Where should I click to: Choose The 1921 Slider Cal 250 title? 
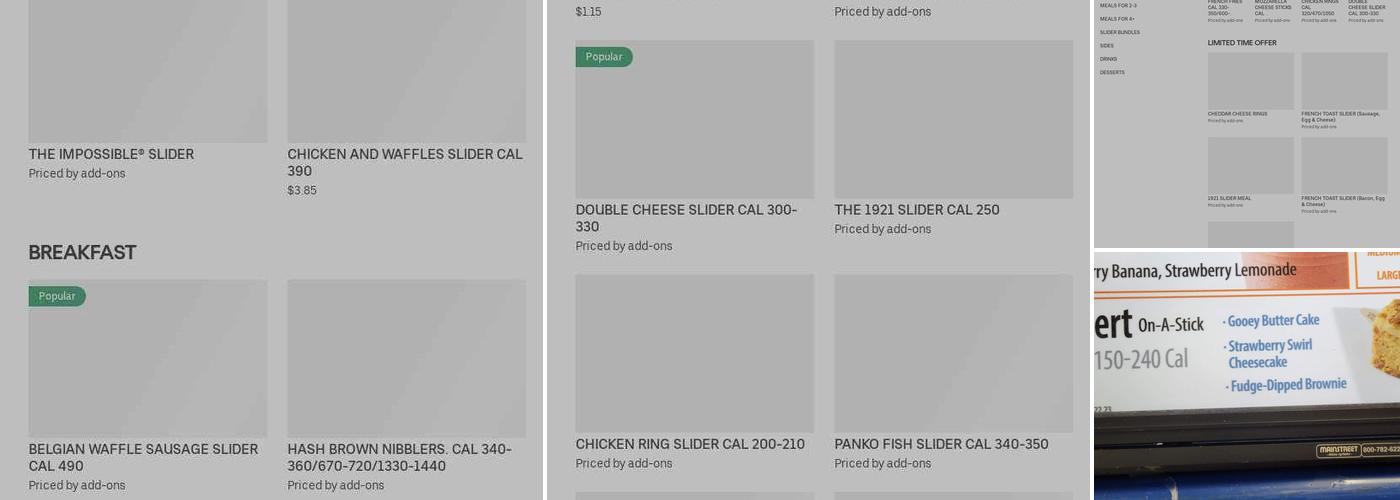point(916,210)
